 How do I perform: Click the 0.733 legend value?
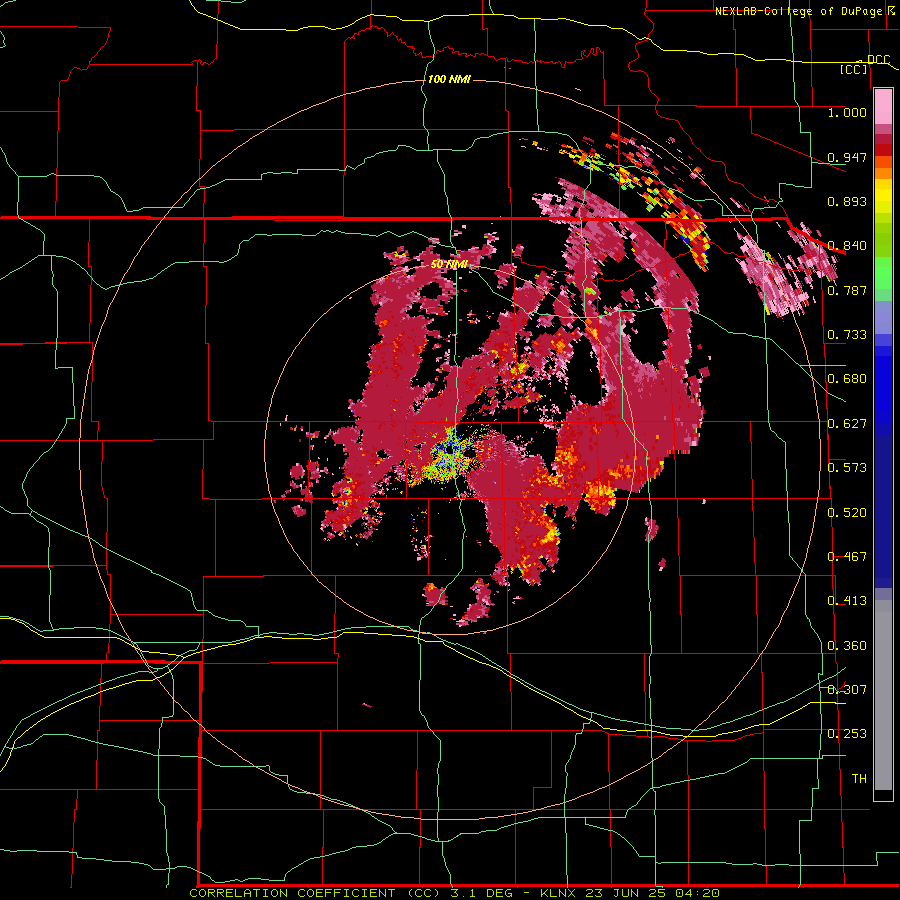pyautogui.click(x=847, y=335)
